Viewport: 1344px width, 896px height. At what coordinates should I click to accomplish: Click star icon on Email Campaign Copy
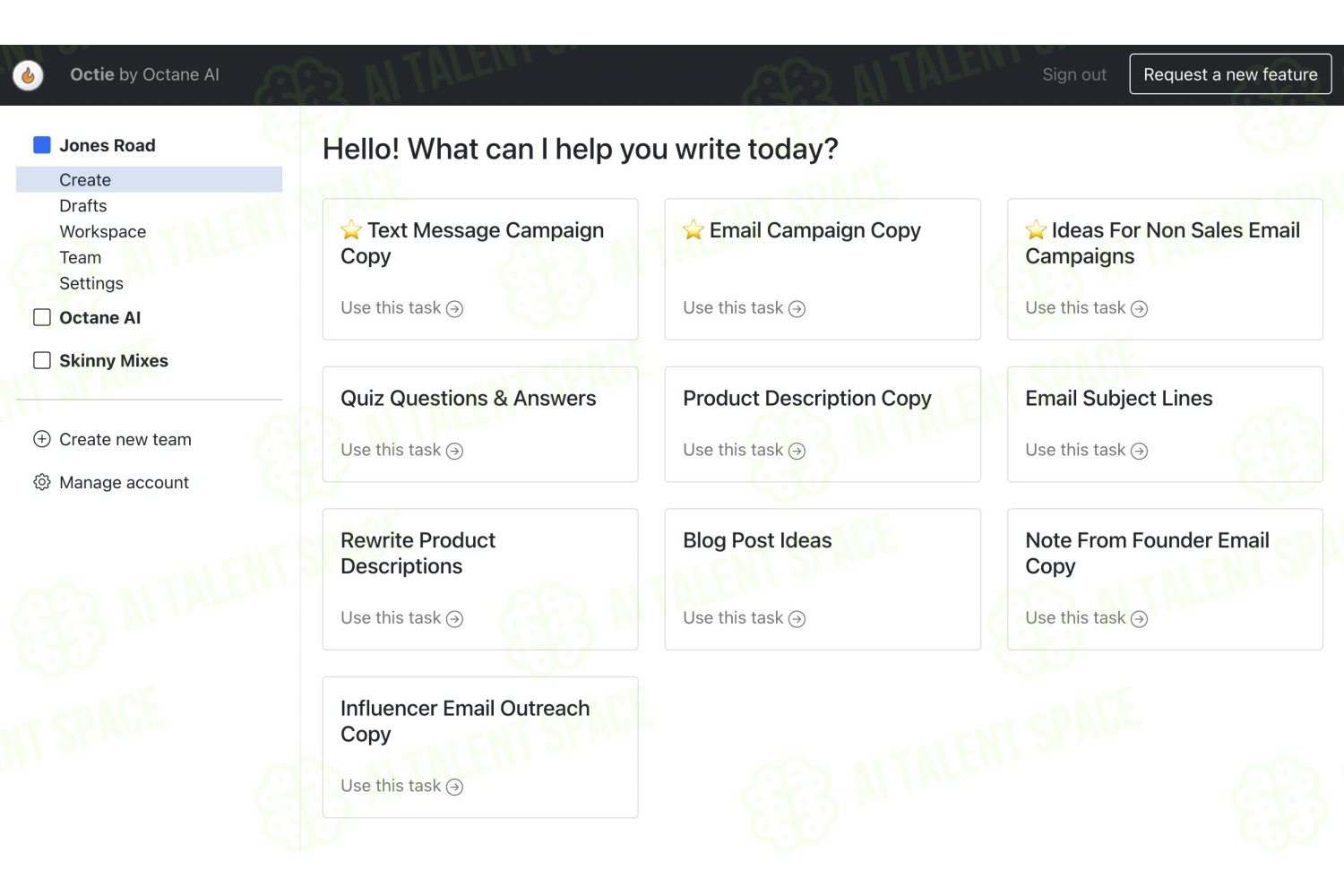(694, 230)
